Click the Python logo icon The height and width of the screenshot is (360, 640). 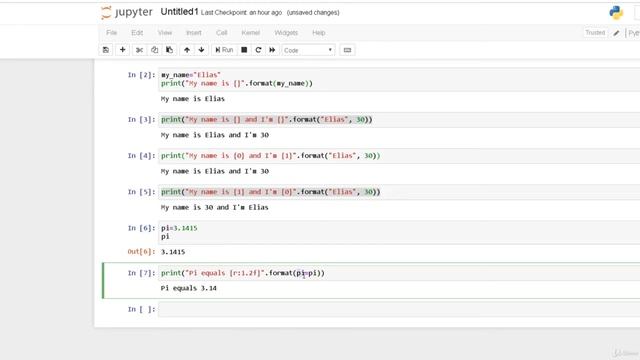click(616, 13)
